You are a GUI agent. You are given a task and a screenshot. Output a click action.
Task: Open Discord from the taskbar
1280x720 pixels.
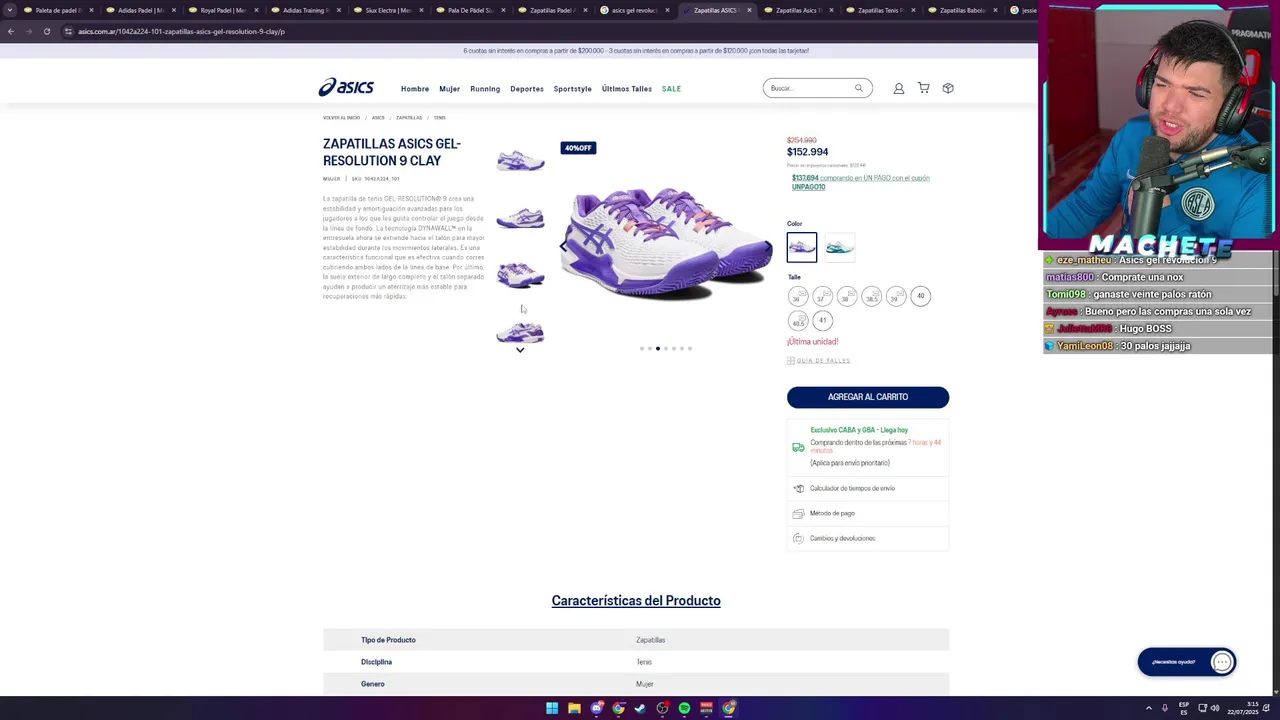[596, 708]
